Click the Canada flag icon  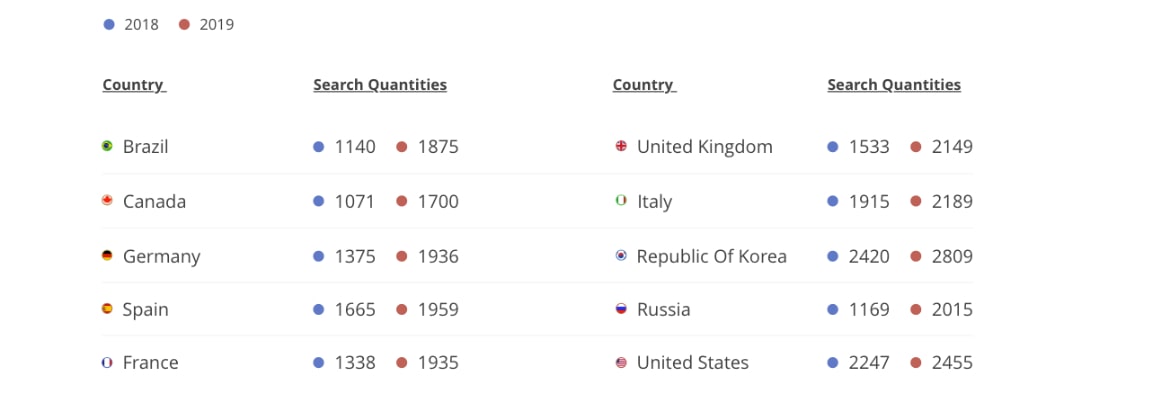pos(107,201)
